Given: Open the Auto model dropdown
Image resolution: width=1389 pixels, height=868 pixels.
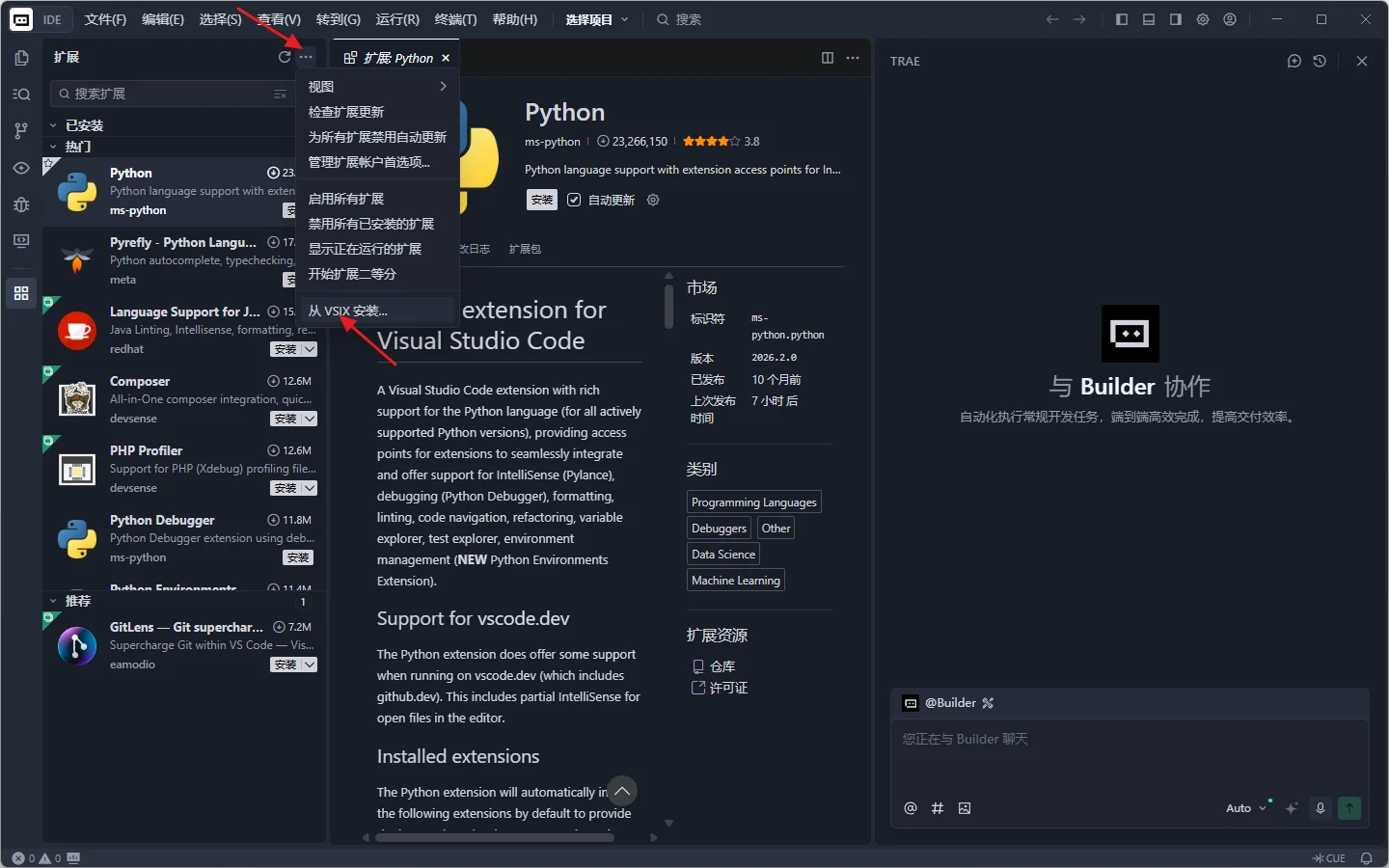Looking at the screenshot, I should (x=1245, y=808).
